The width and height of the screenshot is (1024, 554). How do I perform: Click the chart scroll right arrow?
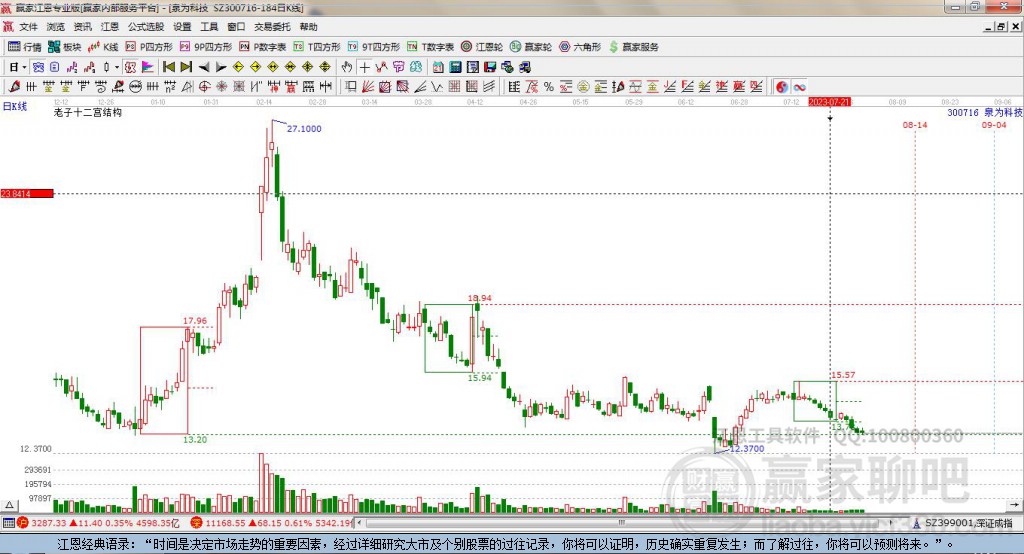pos(1014,505)
